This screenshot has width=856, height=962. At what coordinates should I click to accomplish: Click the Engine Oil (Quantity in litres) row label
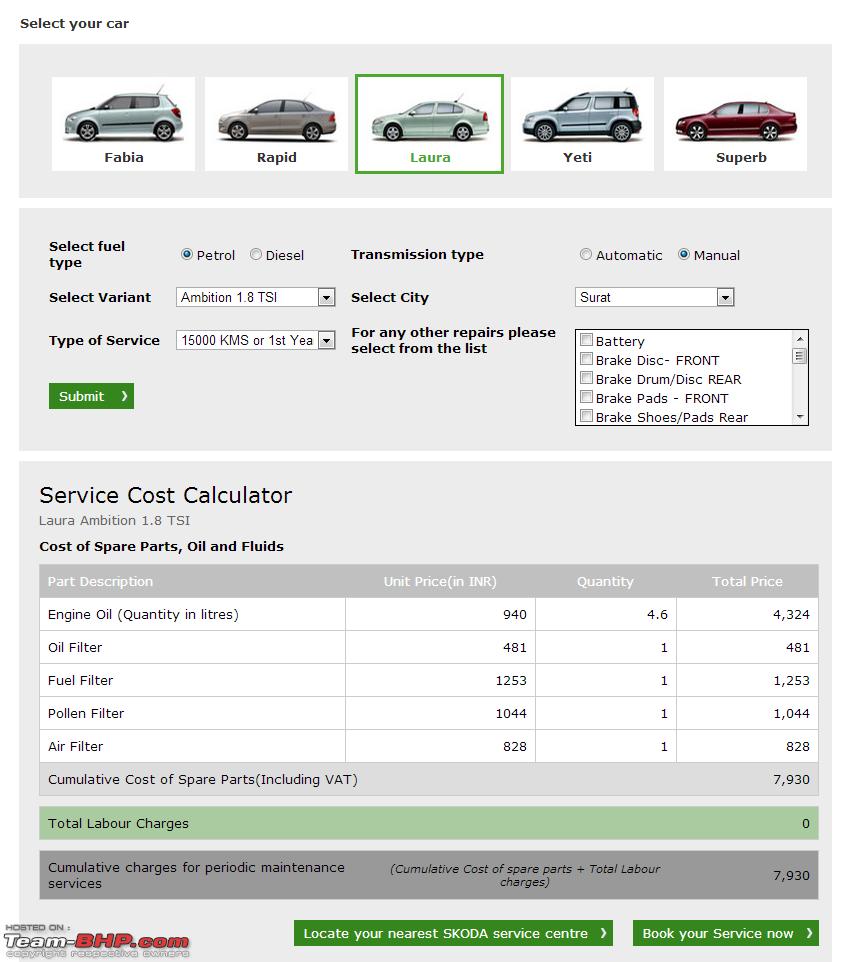coord(144,615)
